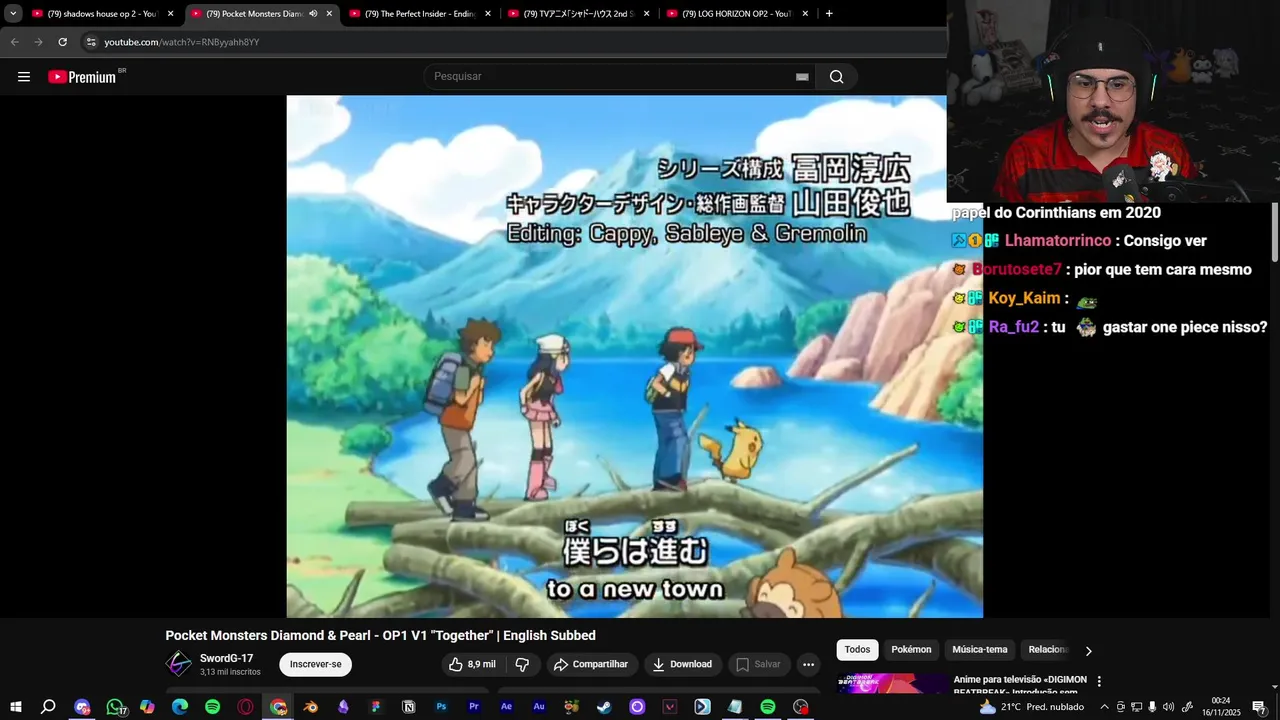The image size is (1280, 720).
Task: Pause the Pokémon video player
Action: click(634, 356)
